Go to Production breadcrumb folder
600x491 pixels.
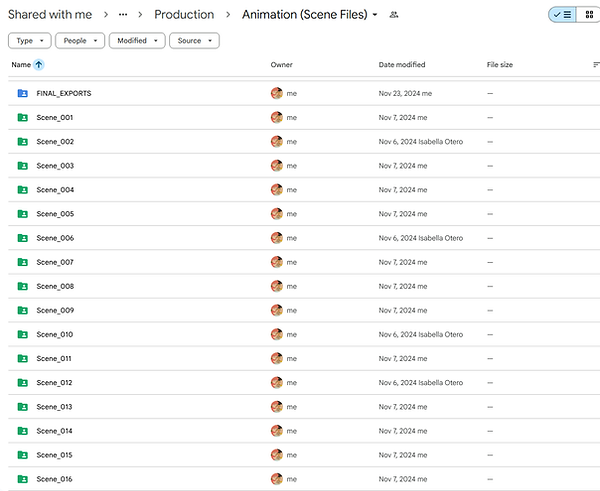coord(184,15)
